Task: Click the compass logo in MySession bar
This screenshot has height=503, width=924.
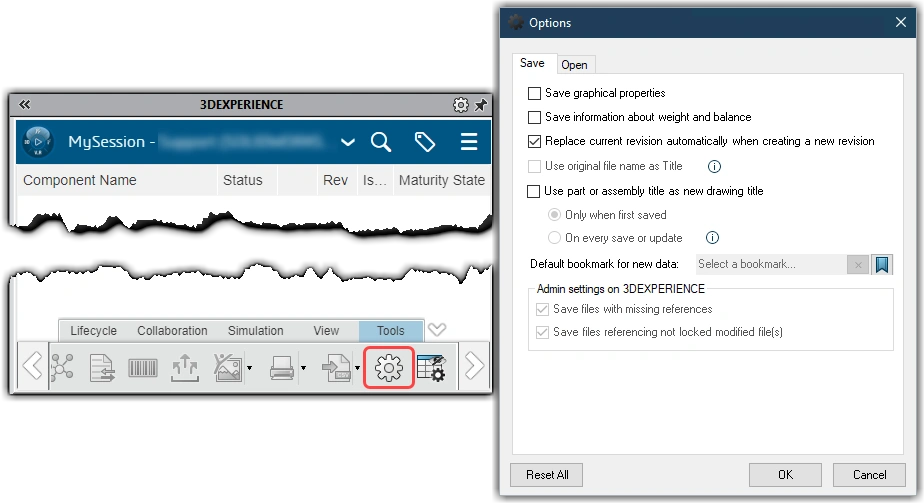Action: coord(38,142)
